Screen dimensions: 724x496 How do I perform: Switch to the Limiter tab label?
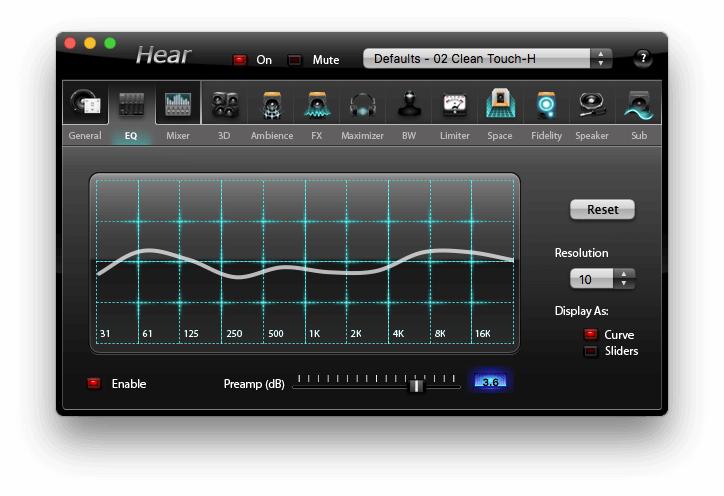point(455,136)
